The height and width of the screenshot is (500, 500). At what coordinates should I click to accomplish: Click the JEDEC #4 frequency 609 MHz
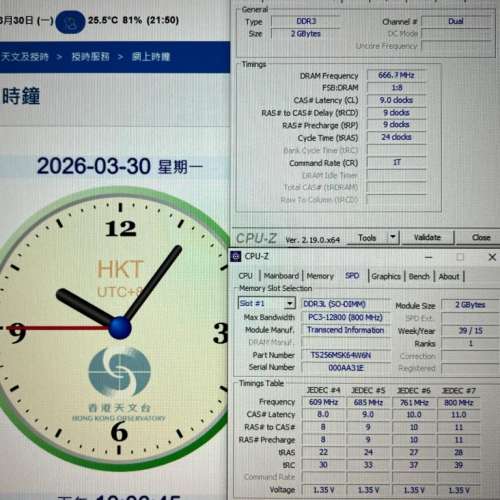click(x=323, y=402)
